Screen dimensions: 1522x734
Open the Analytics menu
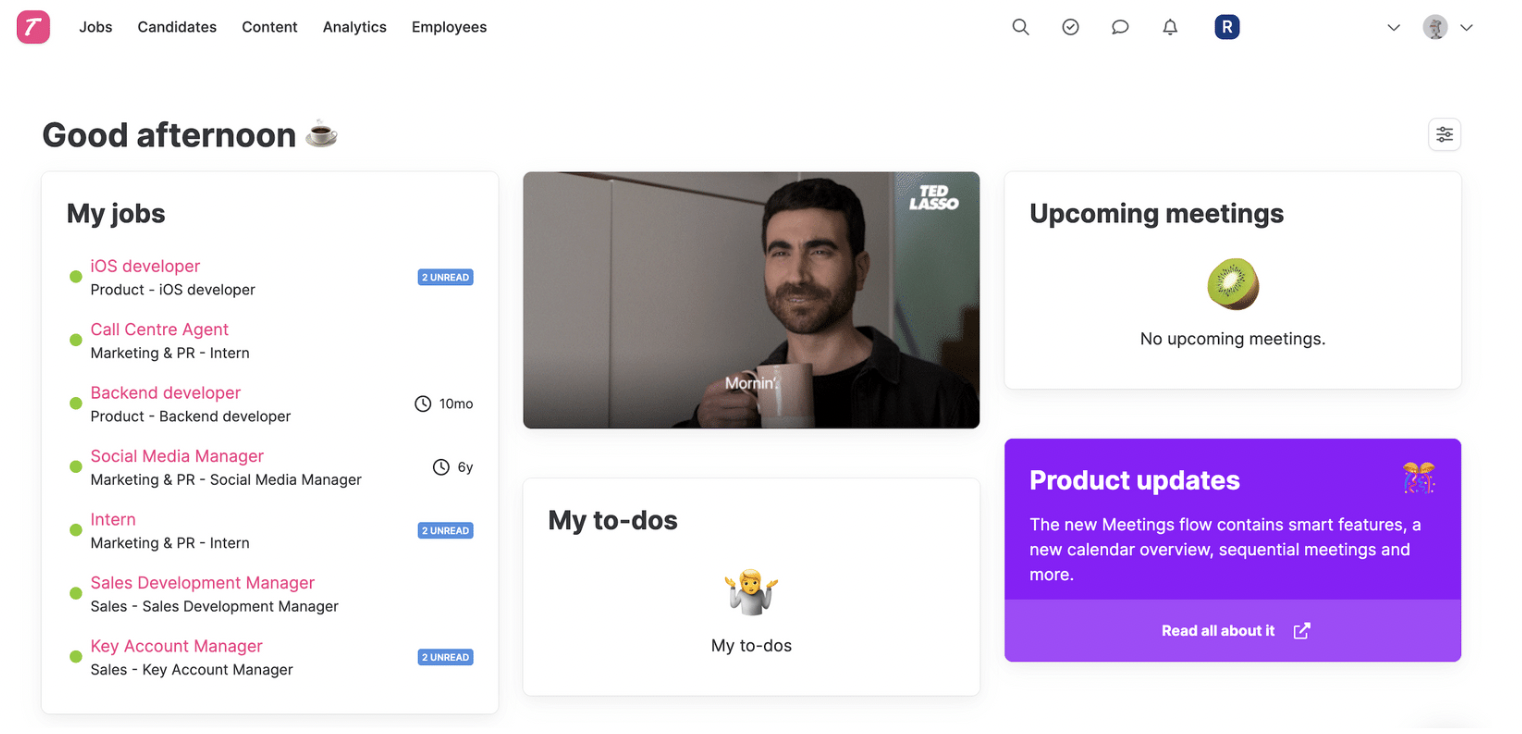tap(355, 27)
